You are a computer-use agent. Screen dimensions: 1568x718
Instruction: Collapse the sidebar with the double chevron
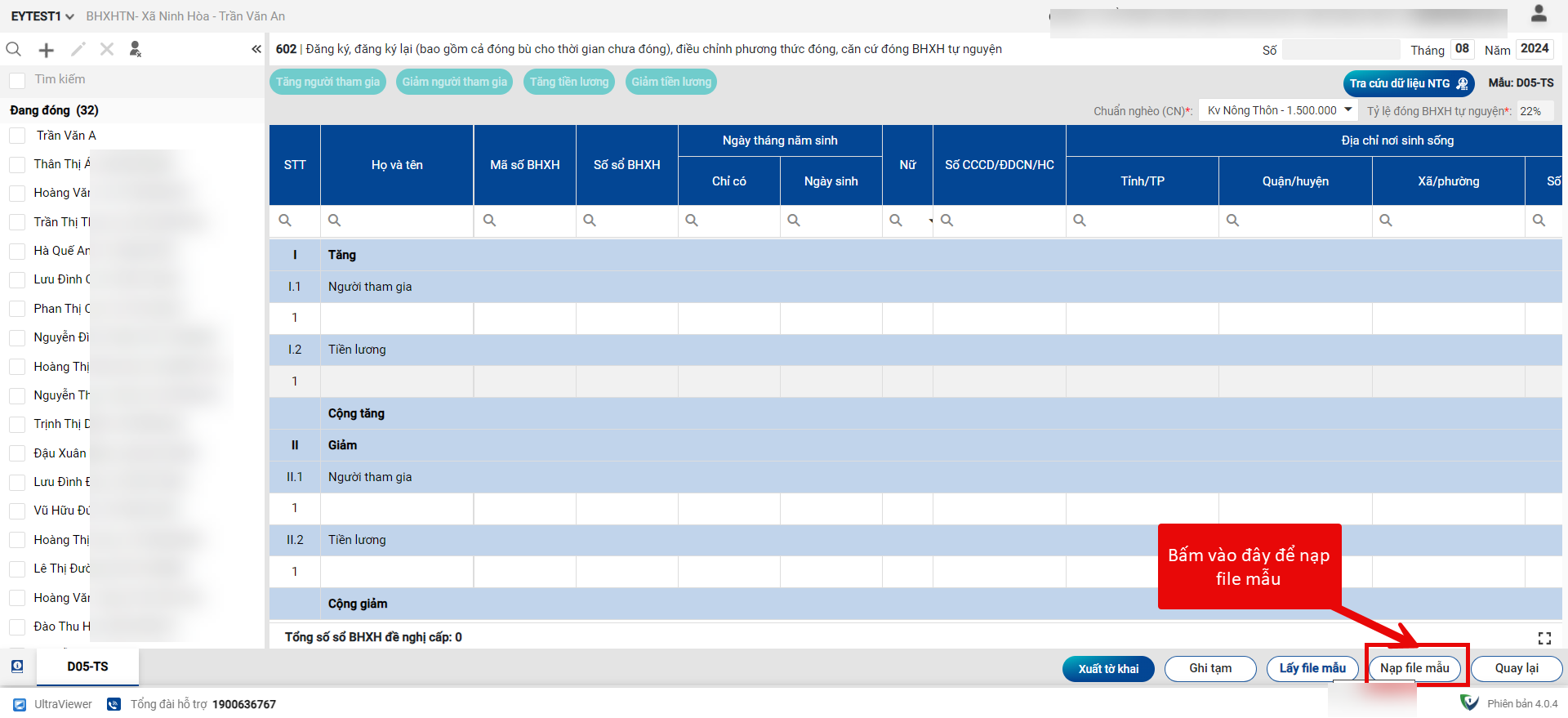[x=256, y=50]
